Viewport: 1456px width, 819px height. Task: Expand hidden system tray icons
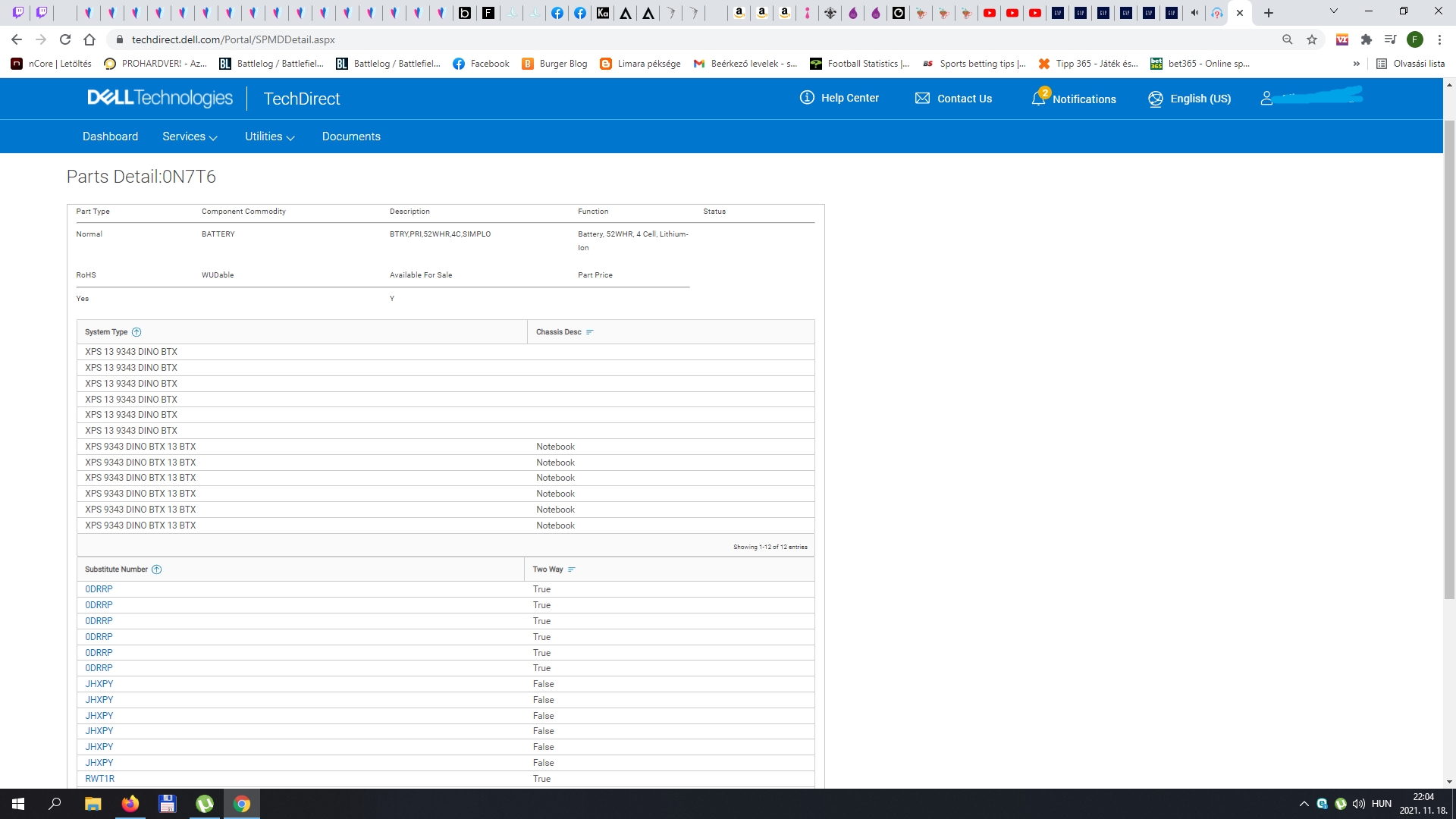click(x=1304, y=804)
